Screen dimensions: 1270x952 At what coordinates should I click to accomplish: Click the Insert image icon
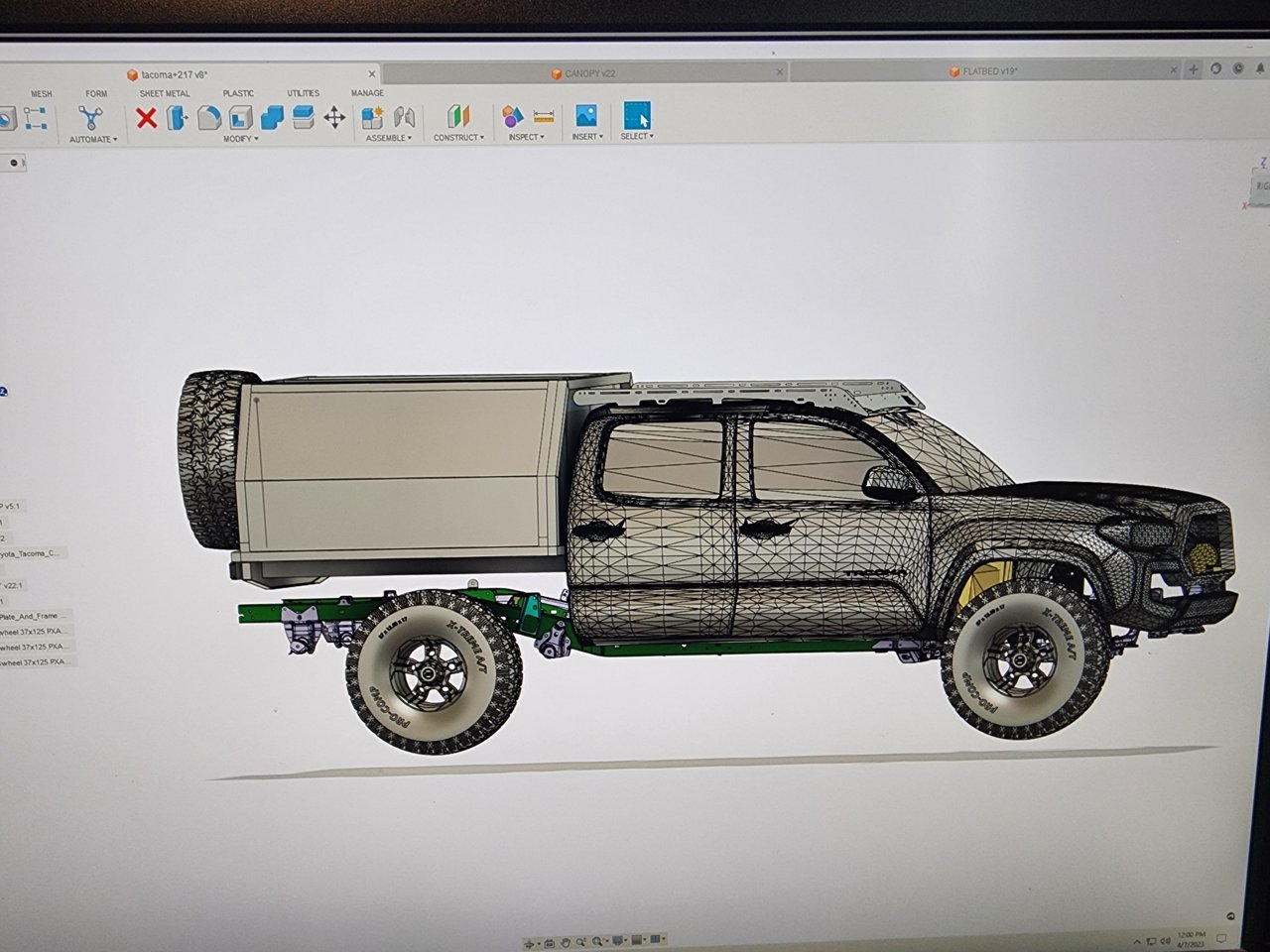(586, 115)
